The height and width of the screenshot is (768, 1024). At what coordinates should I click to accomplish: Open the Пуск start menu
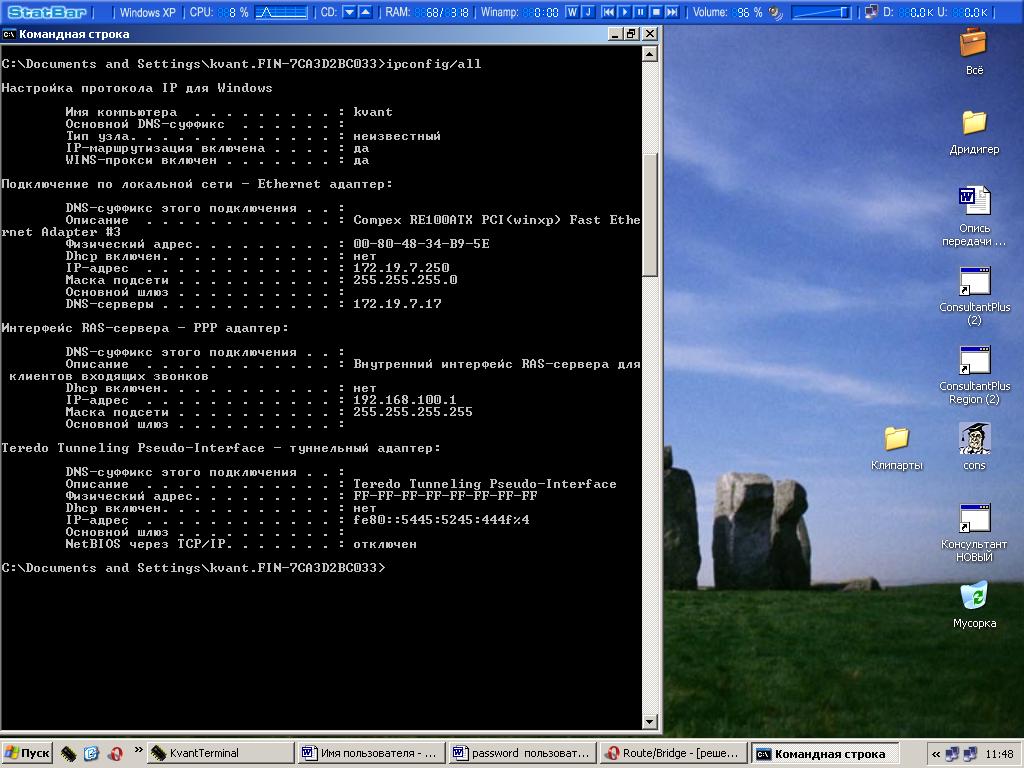point(27,753)
